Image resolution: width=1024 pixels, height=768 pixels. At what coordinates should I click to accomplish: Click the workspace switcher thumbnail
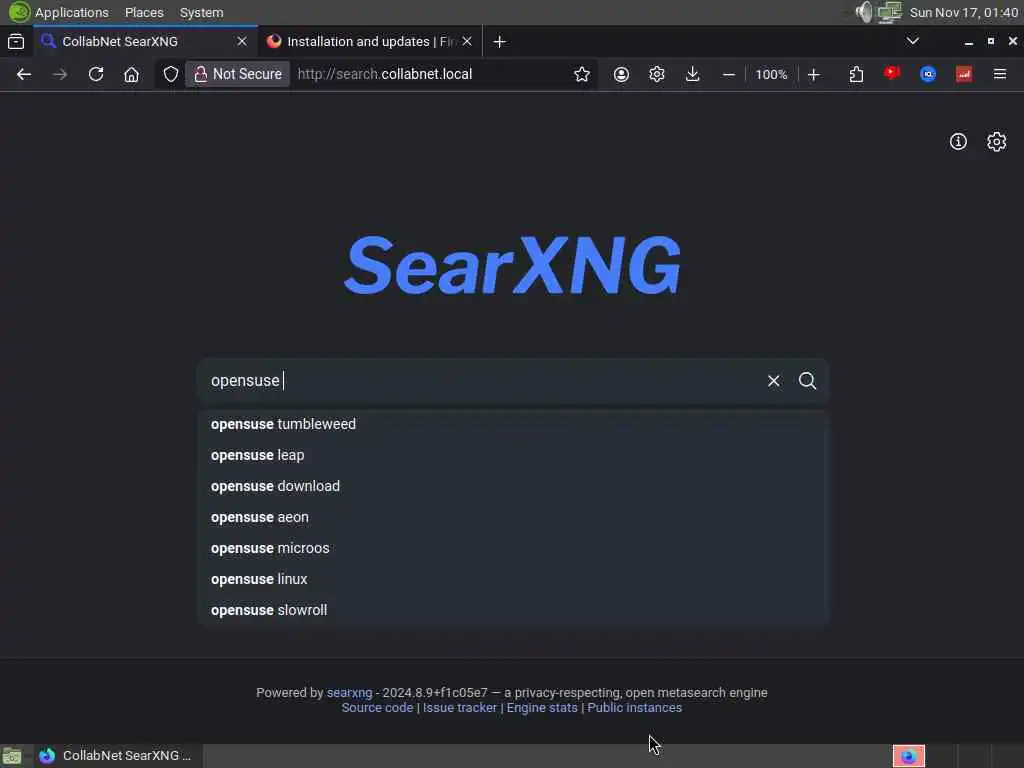(908, 756)
